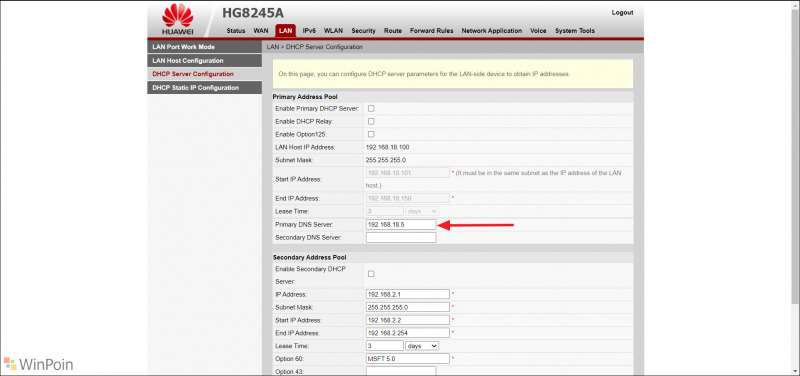Open DHCP Server Configuration page
The height and width of the screenshot is (376, 800).
pyautogui.click(x=205, y=74)
